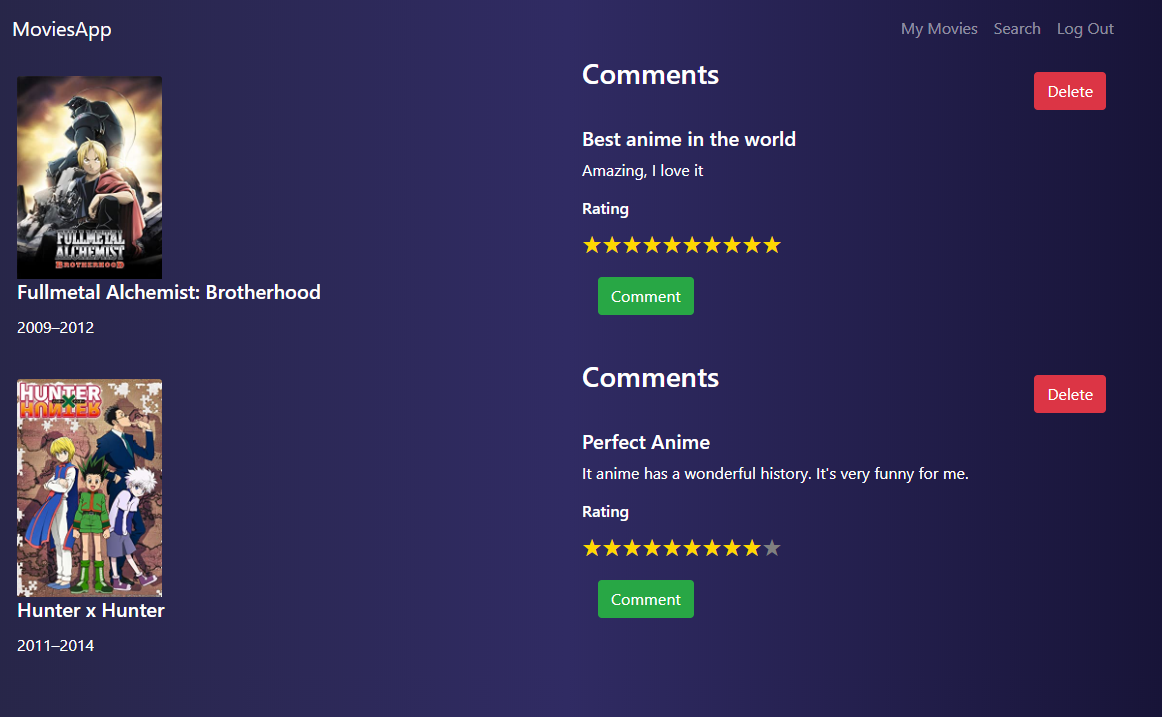The image size is (1162, 717).
Task: Click Comment button under Perfect Anime review
Action: (645, 599)
